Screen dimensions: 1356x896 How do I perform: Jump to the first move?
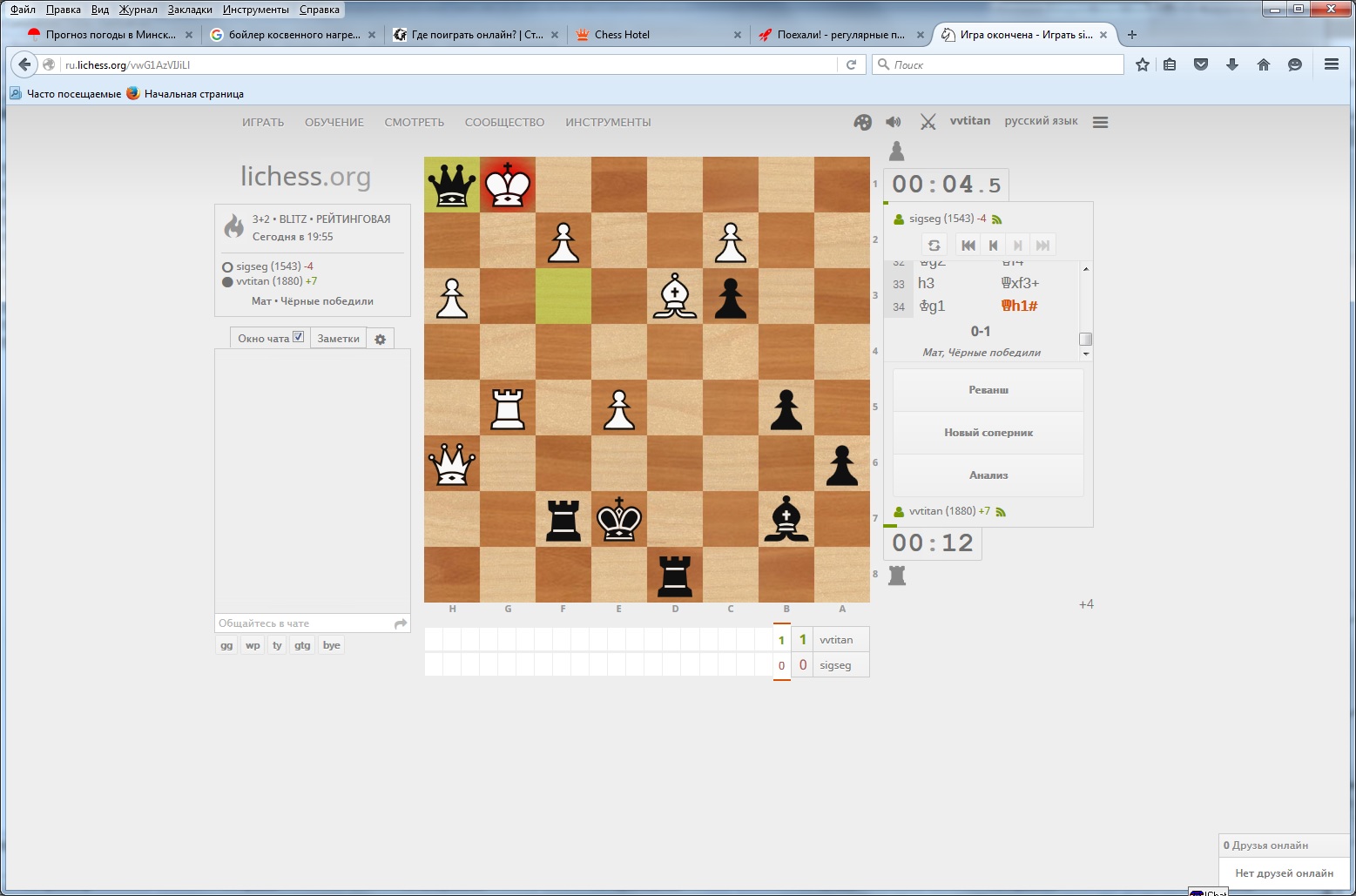coord(968,246)
